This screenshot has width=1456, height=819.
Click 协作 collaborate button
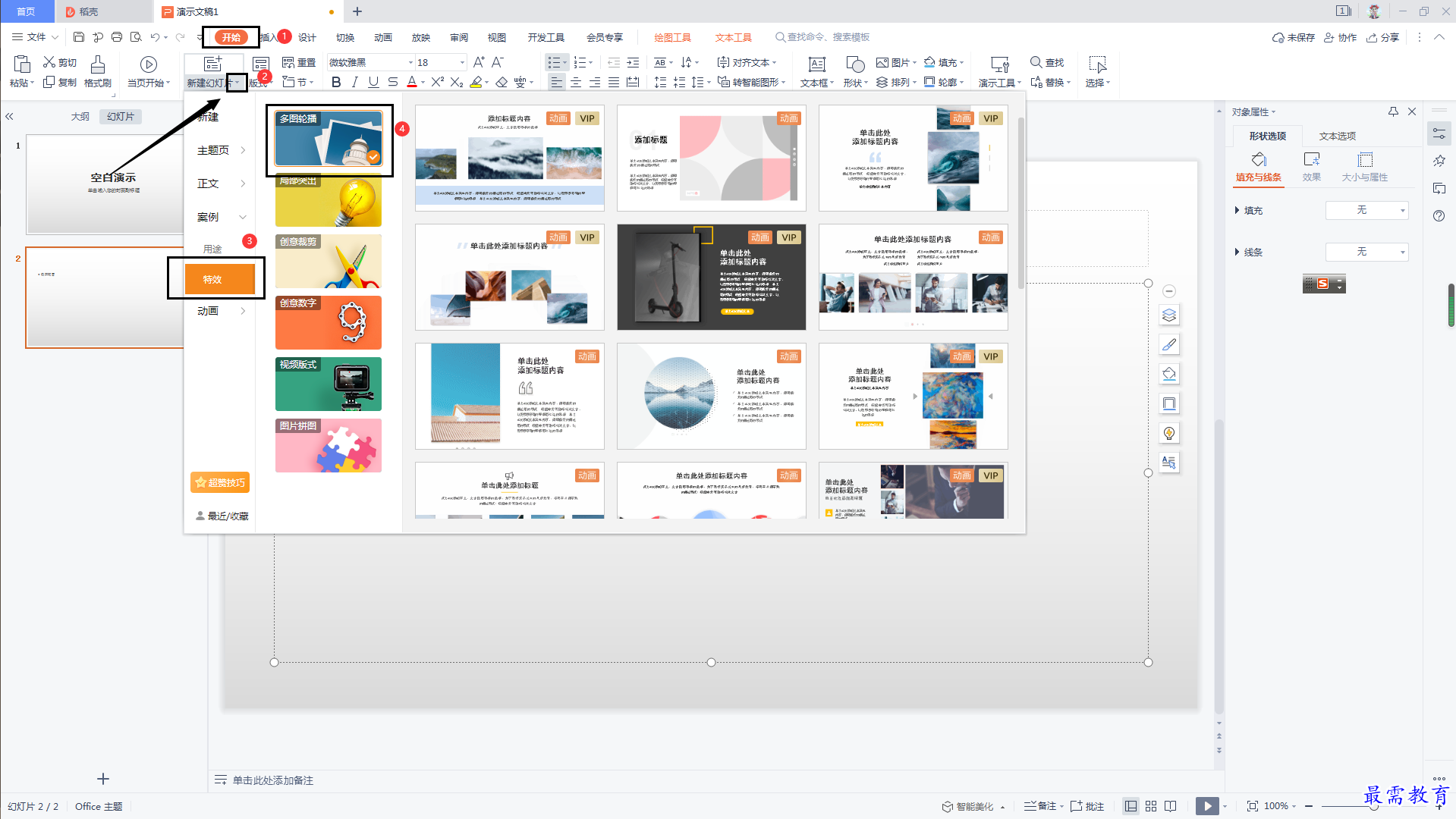[x=1341, y=37]
